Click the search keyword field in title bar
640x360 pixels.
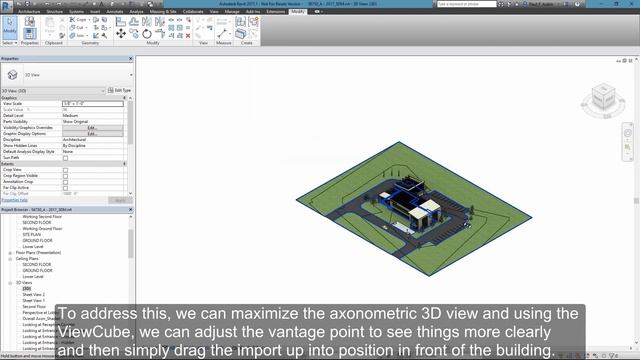(x=467, y=4)
